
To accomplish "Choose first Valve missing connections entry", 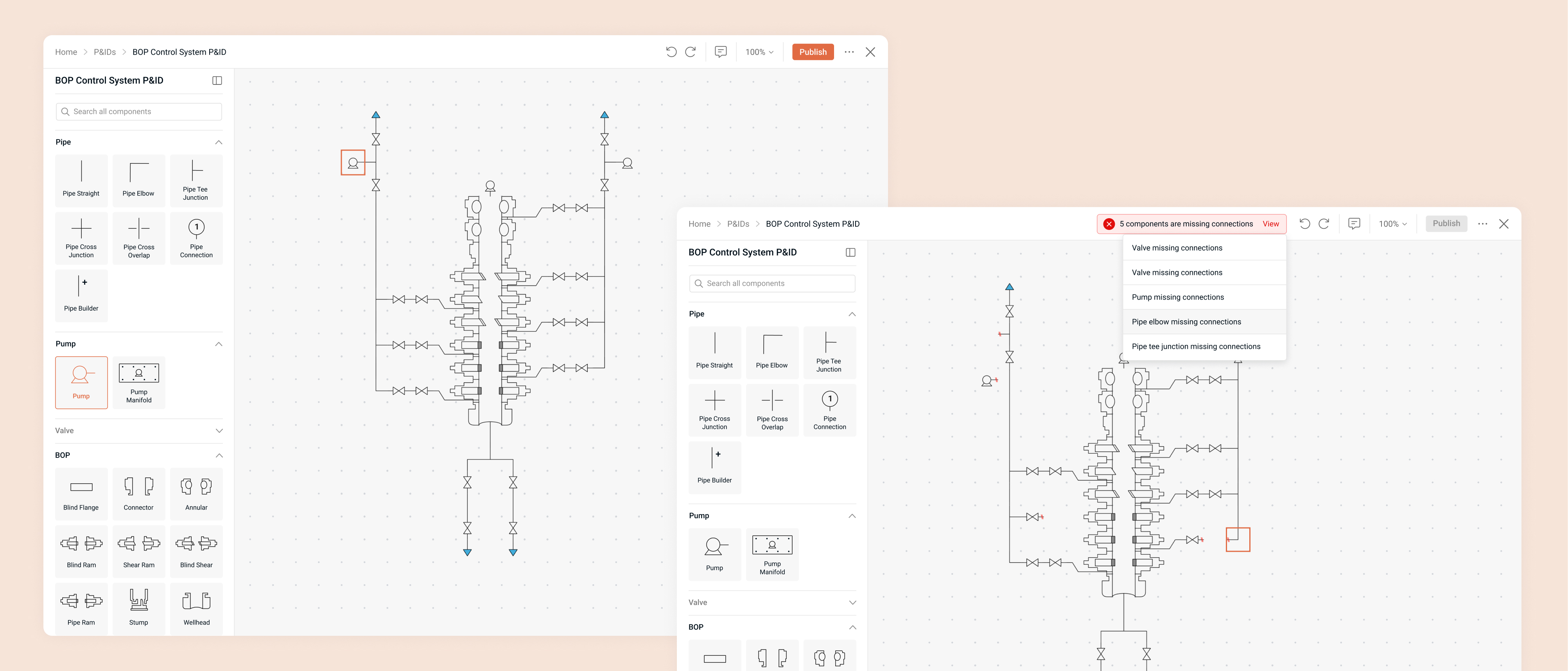I will click(x=1204, y=248).
